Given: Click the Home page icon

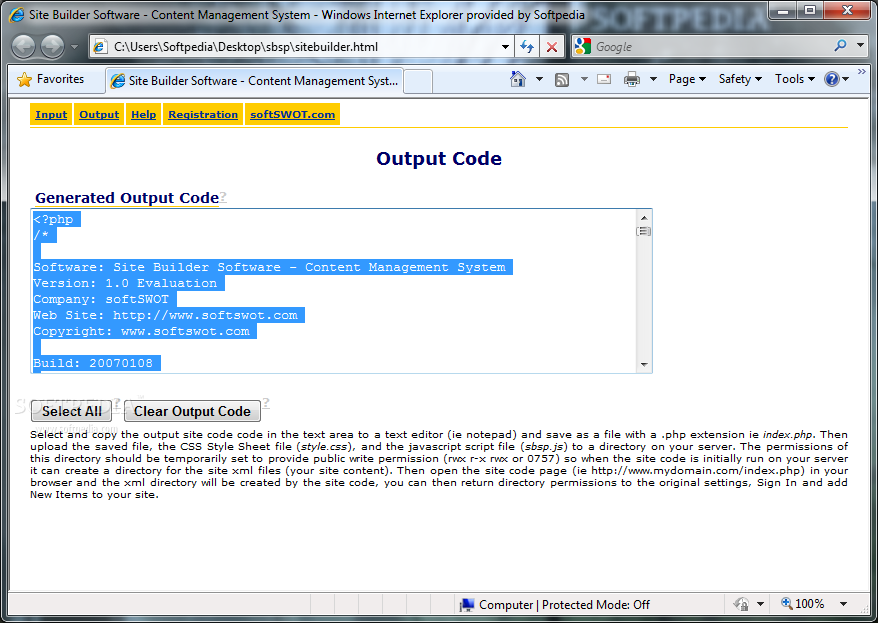Looking at the screenshot, I should (518, 79).
